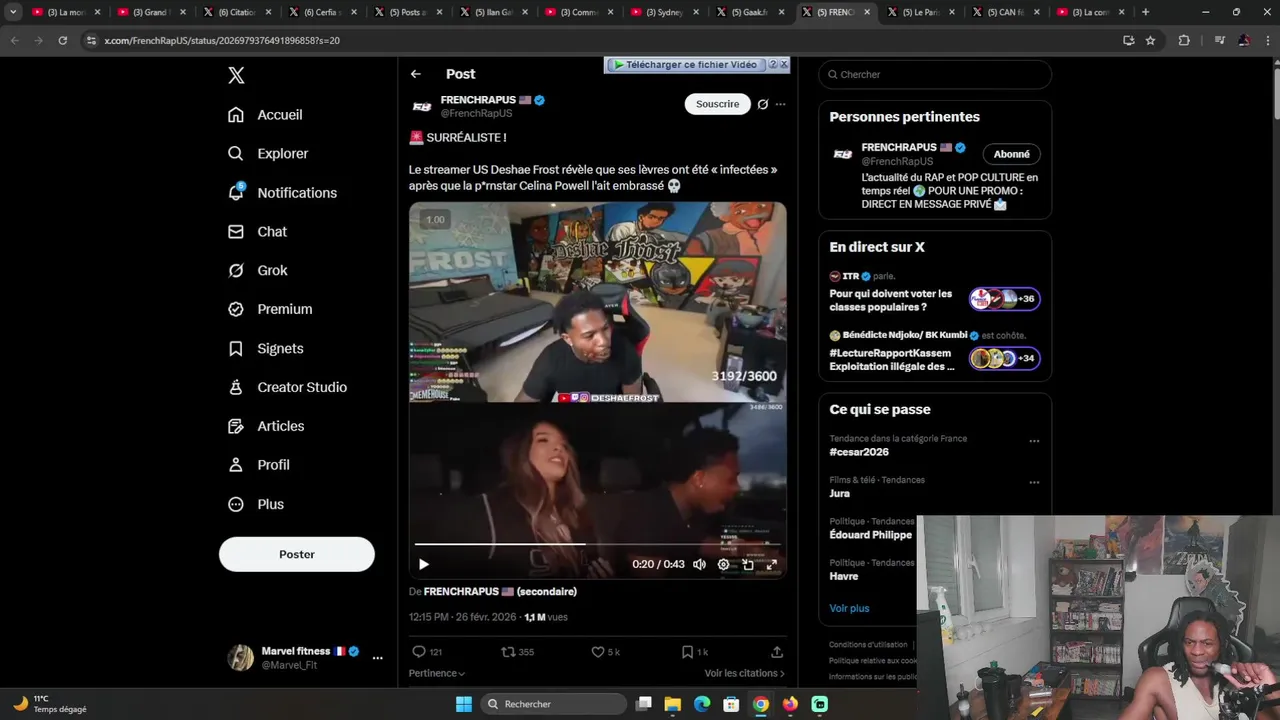Viewport: 1280px width, 720px height.
Task: Open browser extensions puzzle icon
Action: coord(1184,40)
